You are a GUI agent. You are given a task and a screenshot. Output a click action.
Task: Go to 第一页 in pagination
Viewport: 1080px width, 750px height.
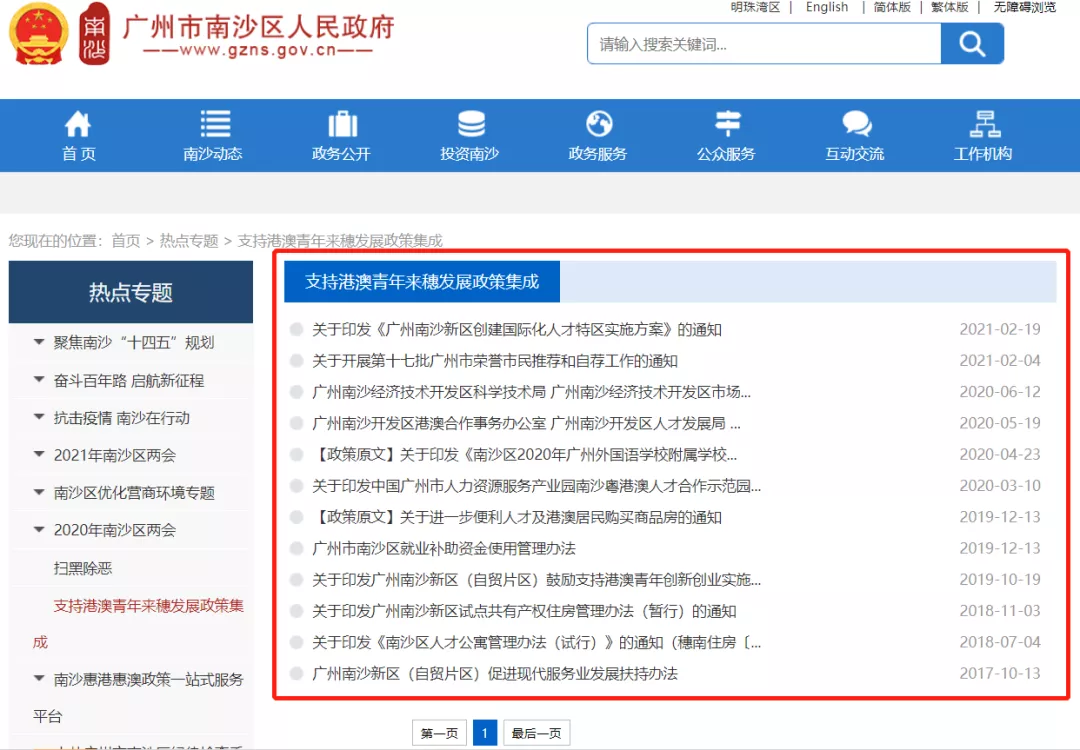439,733
